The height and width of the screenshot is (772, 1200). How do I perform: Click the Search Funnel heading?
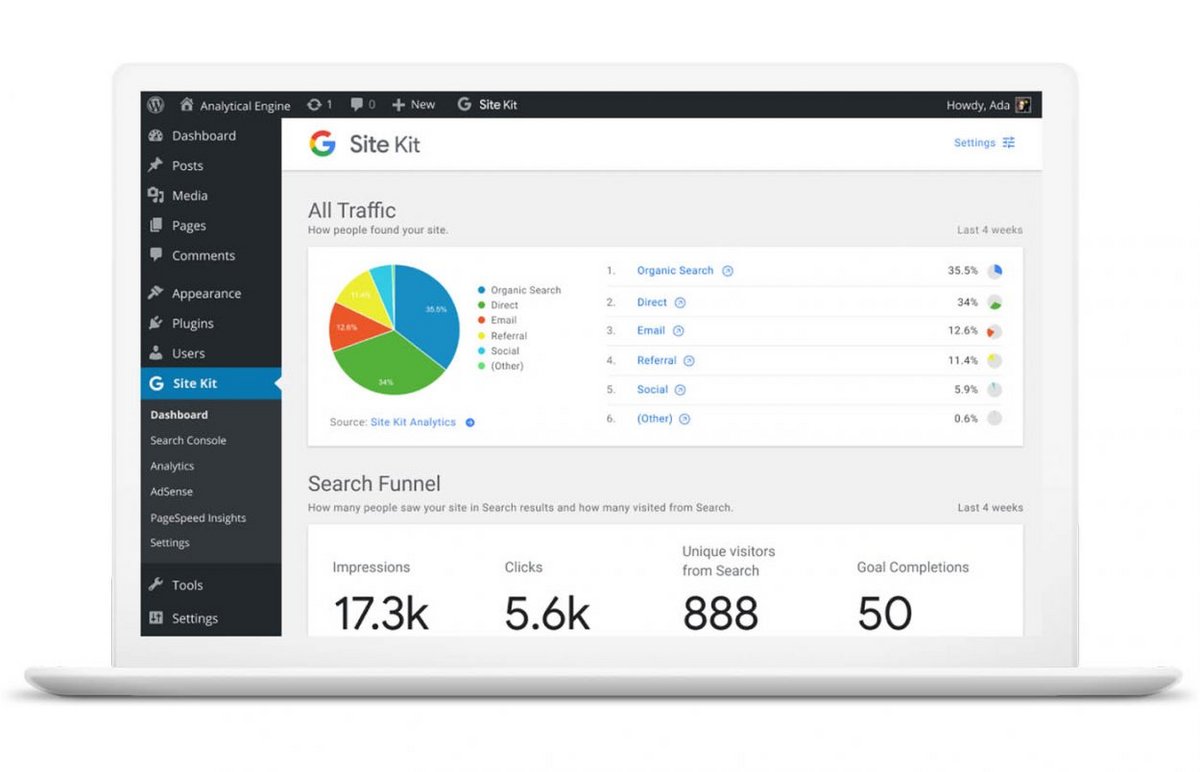click(x=374, y=484)
